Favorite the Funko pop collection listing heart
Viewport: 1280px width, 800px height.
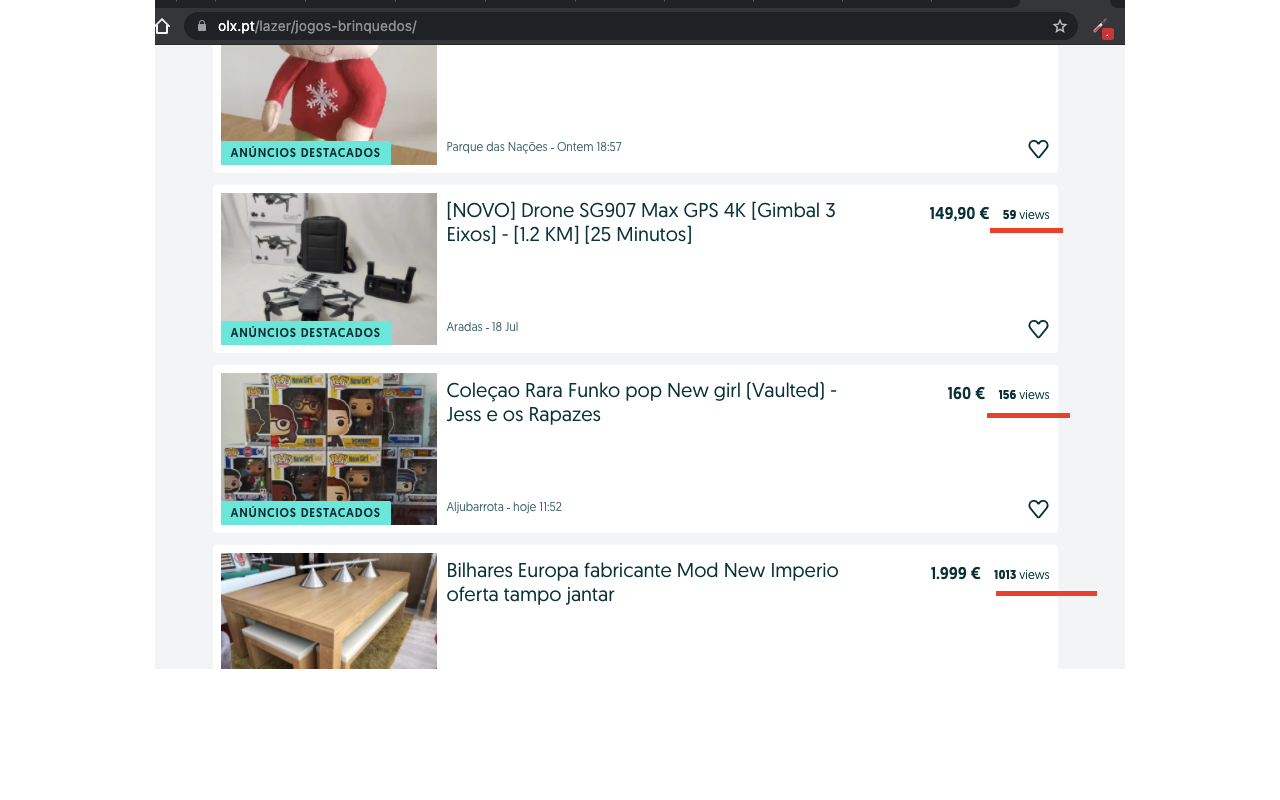click(x=1038, y=509)
